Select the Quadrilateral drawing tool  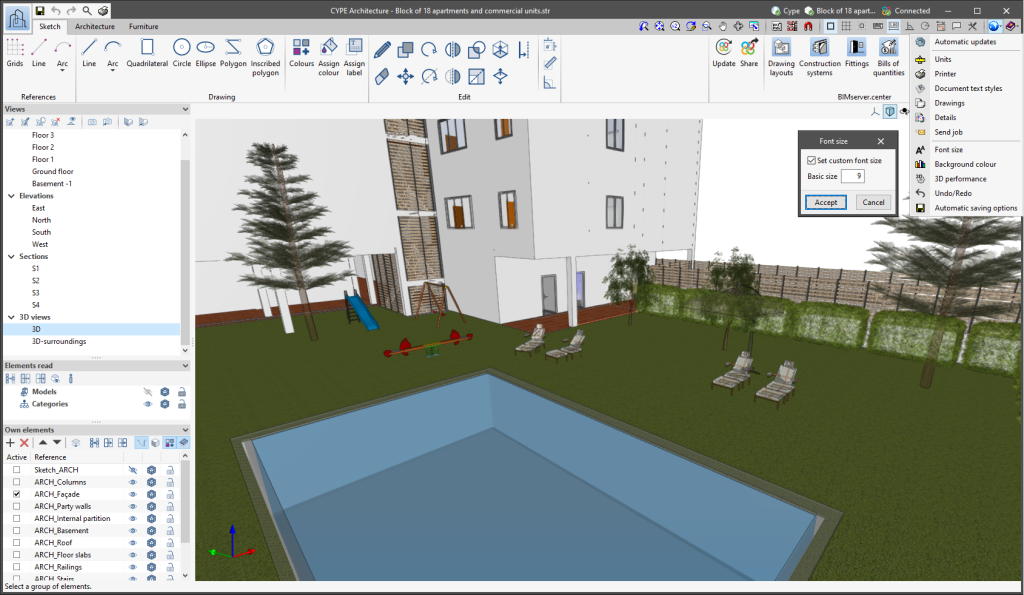[x=147, y=51]
